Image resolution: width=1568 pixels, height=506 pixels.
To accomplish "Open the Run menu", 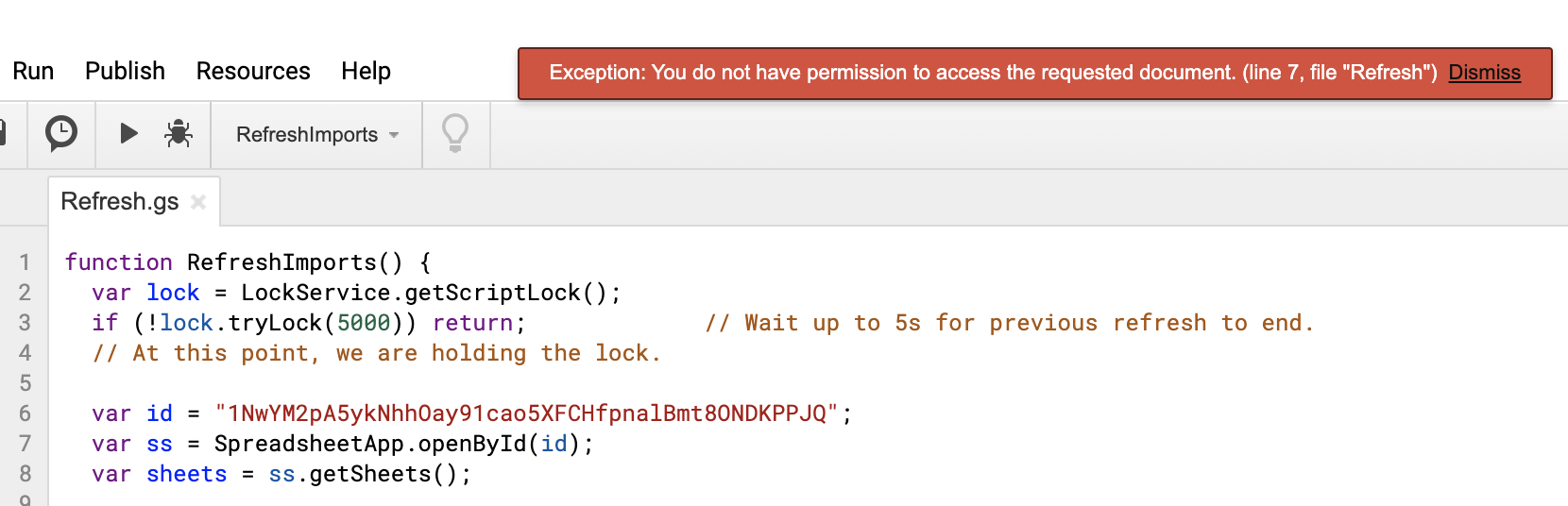I will (x=33, y=72).
